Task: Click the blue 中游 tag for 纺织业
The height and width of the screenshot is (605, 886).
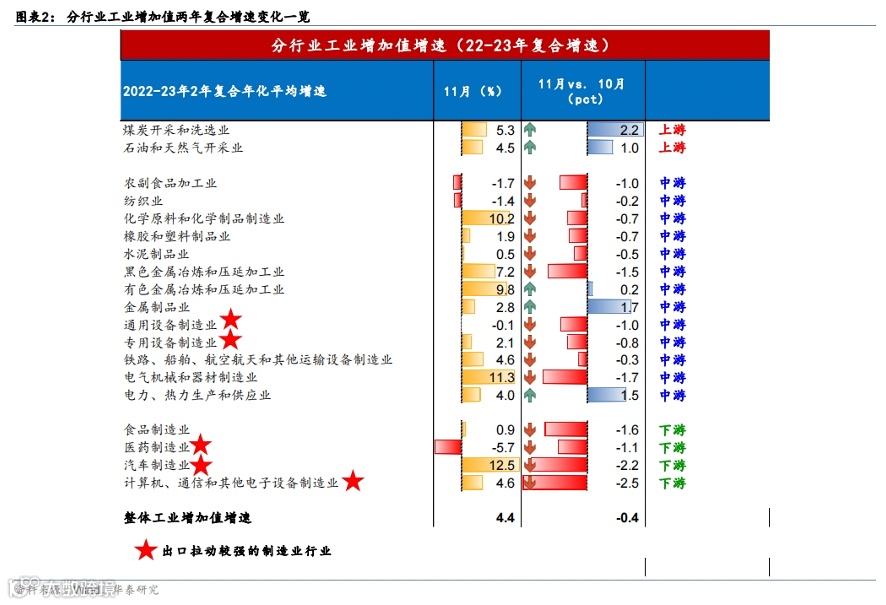Action: 672,201
